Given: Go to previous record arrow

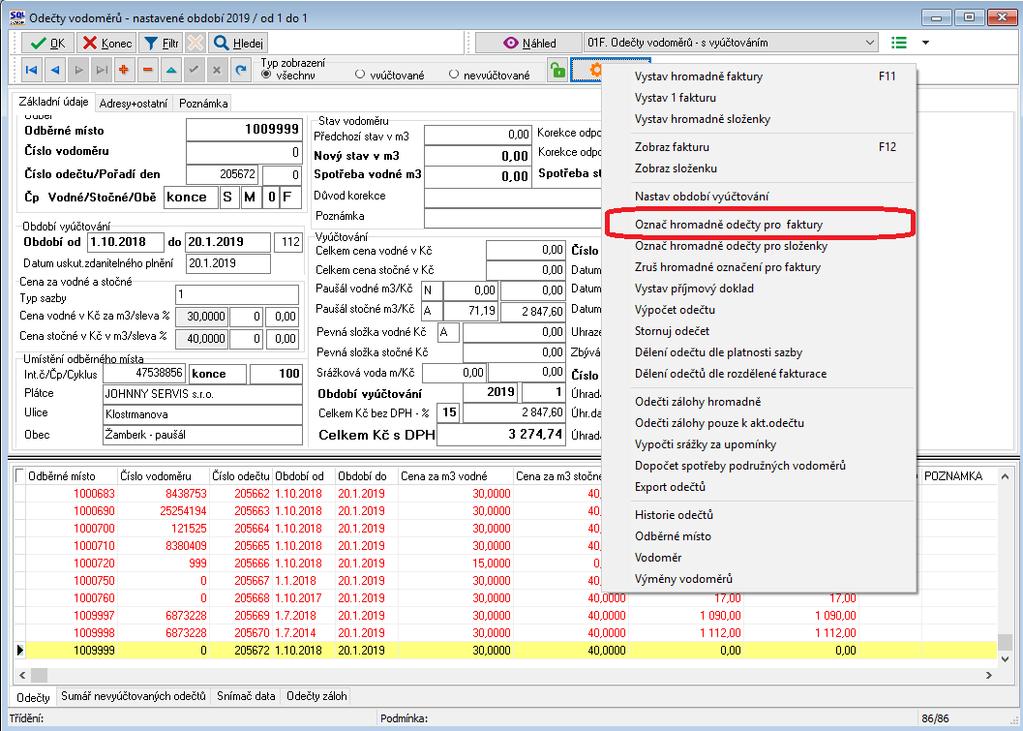Looking at the screenshot, I should [x=55, y=70].
